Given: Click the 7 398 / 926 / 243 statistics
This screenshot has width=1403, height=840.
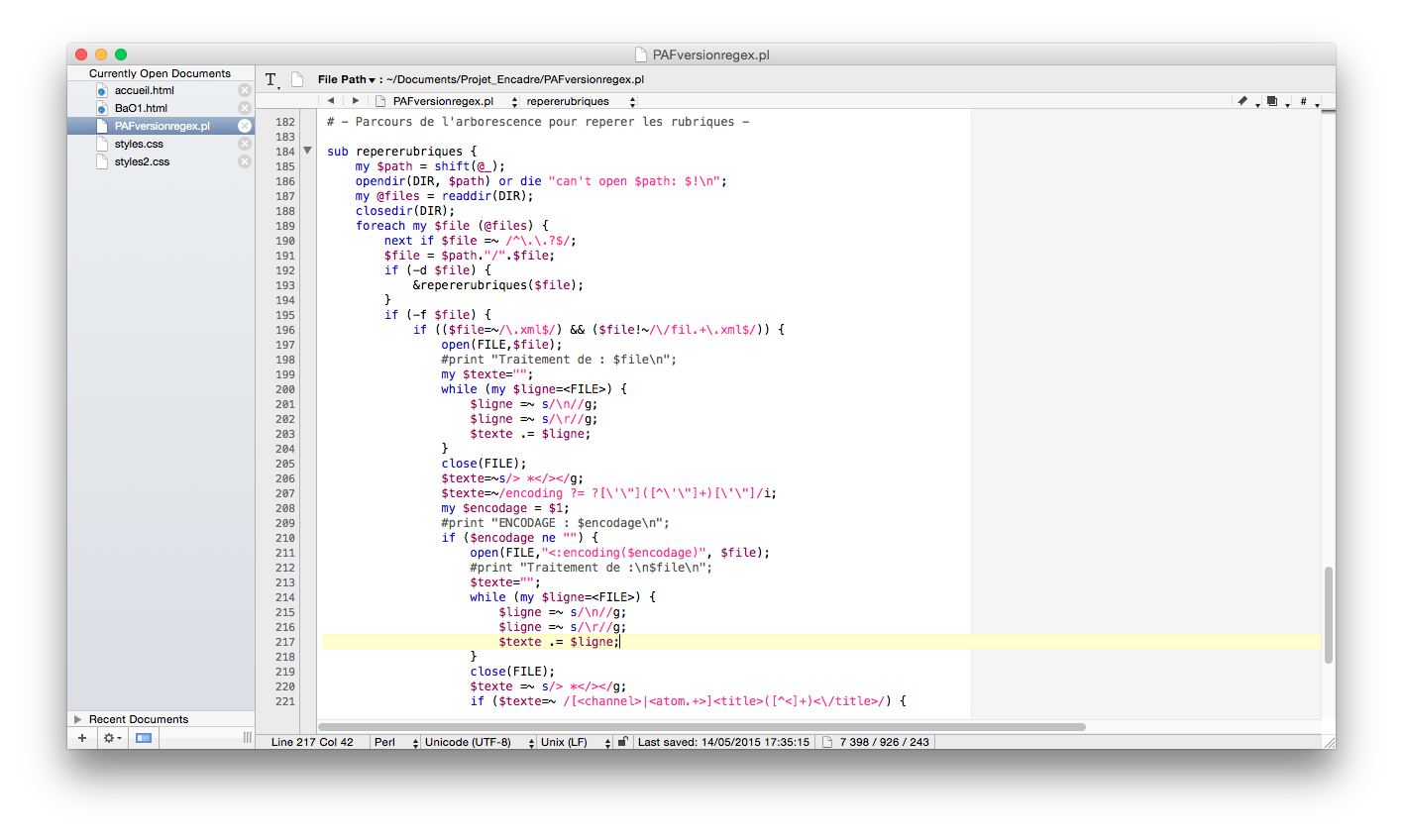Looking at the screenshot, I should (x=885, y=742).
